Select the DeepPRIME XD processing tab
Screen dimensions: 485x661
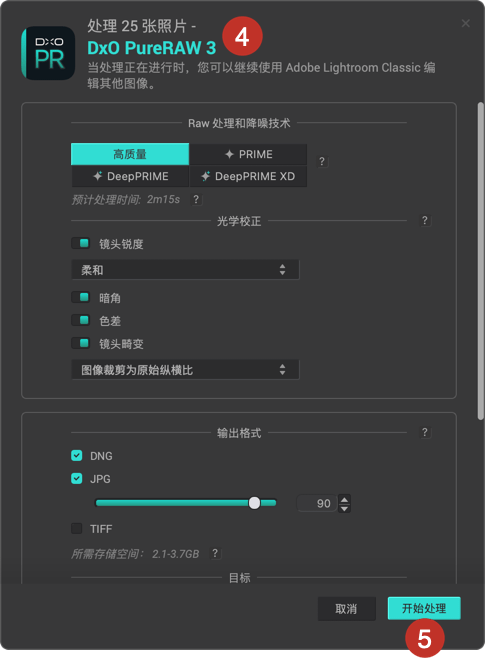[248, 176]
